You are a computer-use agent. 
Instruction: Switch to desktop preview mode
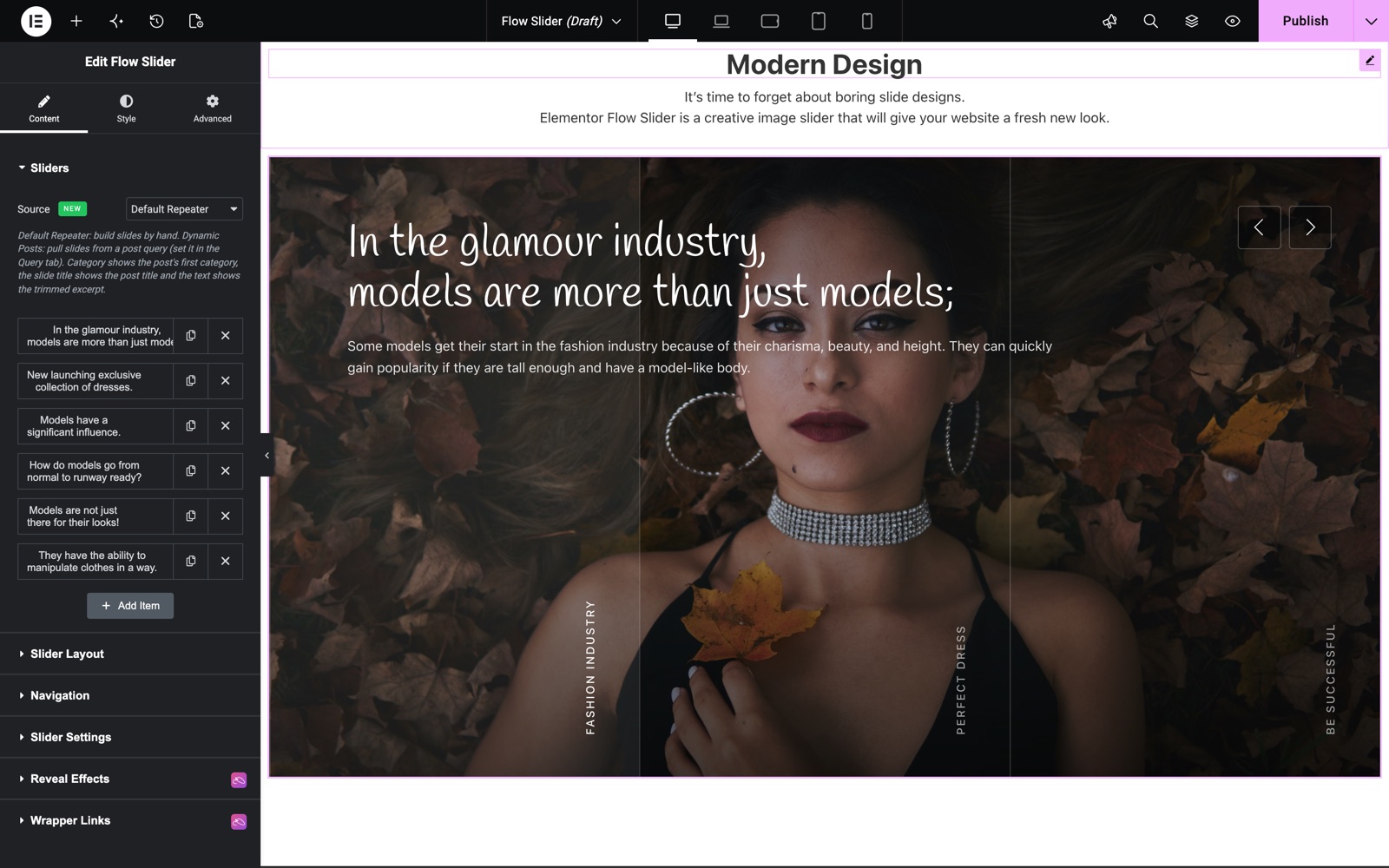(x=673, y=21)
